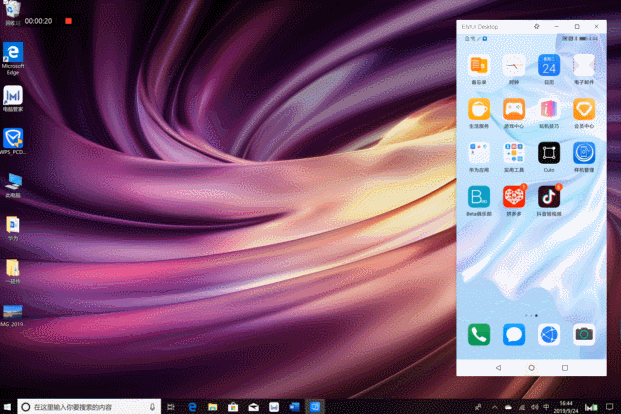Switch to the active phone mirroring taskbar app
This screenshot has height=414, width=621.
point(315,407)
